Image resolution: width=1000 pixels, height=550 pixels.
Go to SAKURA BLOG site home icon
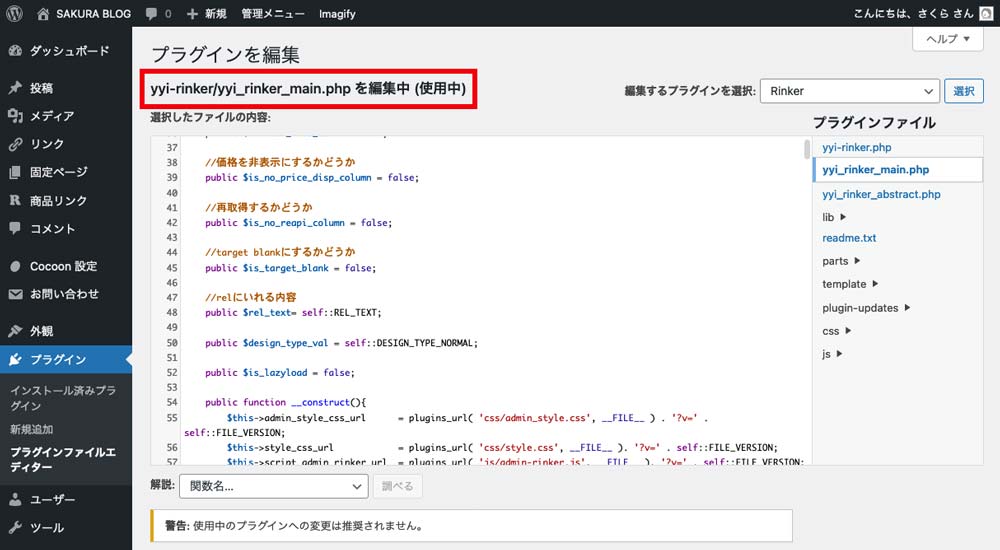[43, 13]
